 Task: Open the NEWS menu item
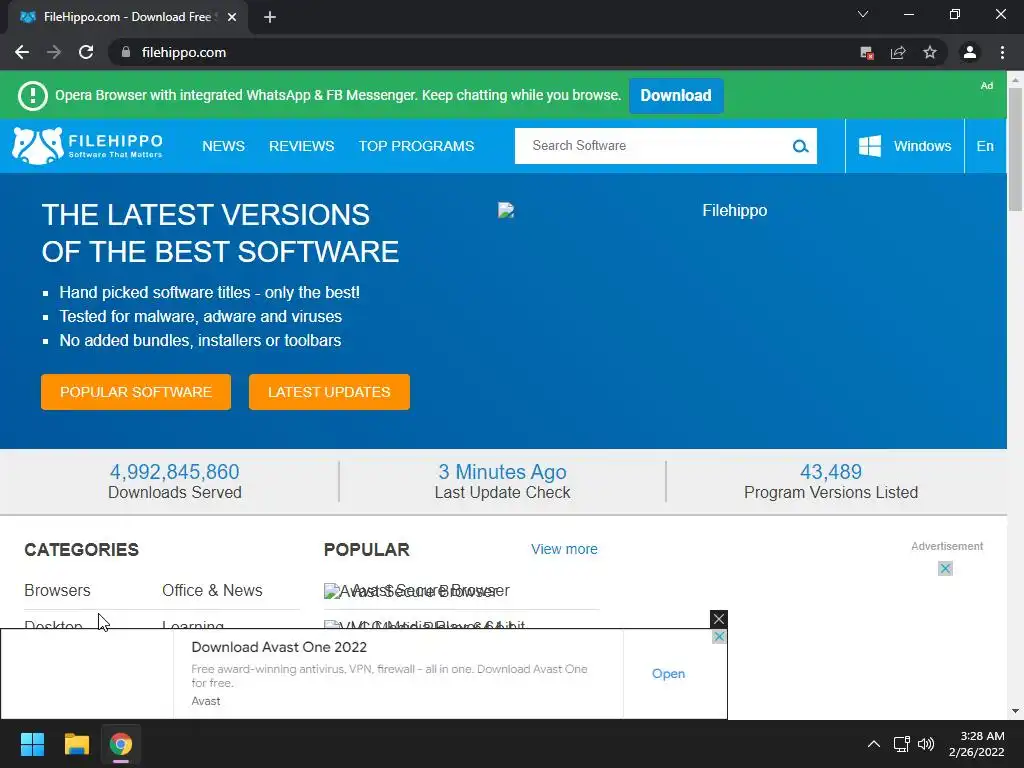(223, 146)
